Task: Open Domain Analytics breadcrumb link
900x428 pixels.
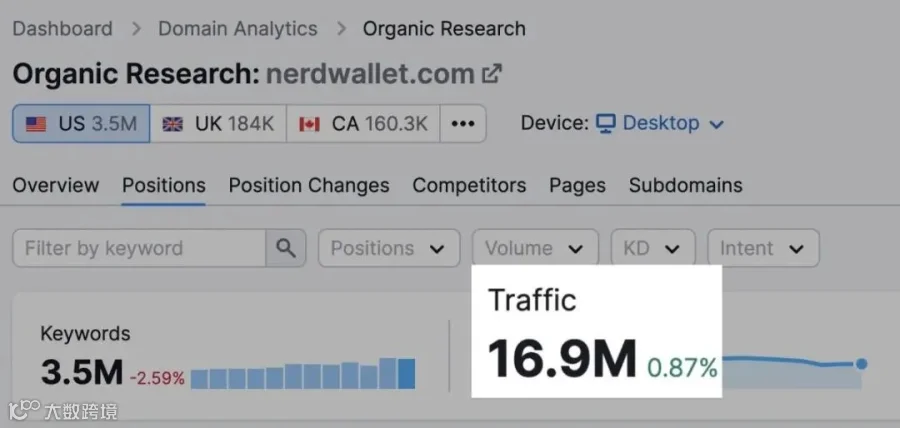Action: point(238,29)
